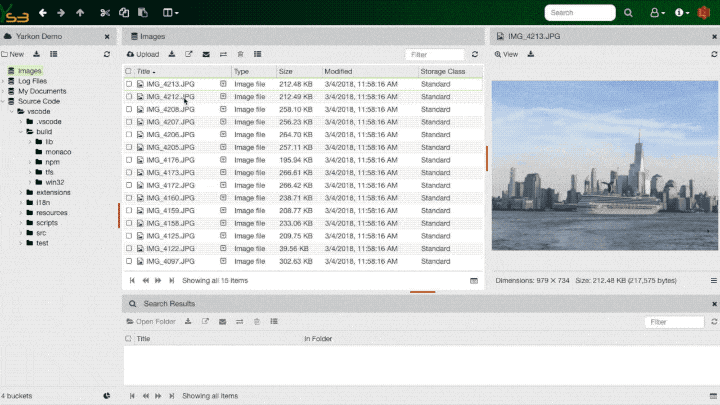Select the checkbox beside IMG_4125.JPG

129,236
